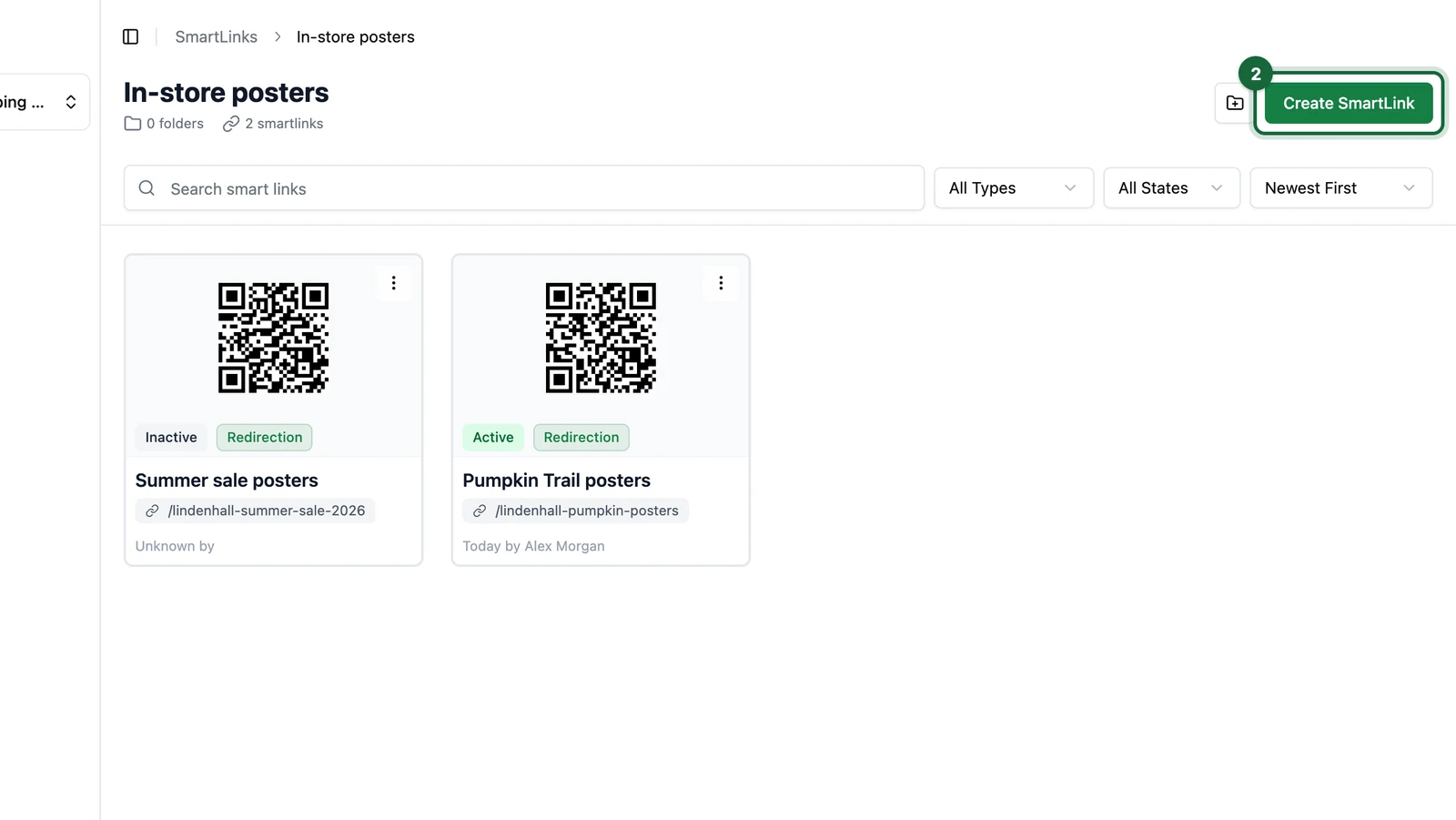Click link icon beside /lindenhall-pumpkin-posters
1456x820 pixels.
tap(480, 511)
